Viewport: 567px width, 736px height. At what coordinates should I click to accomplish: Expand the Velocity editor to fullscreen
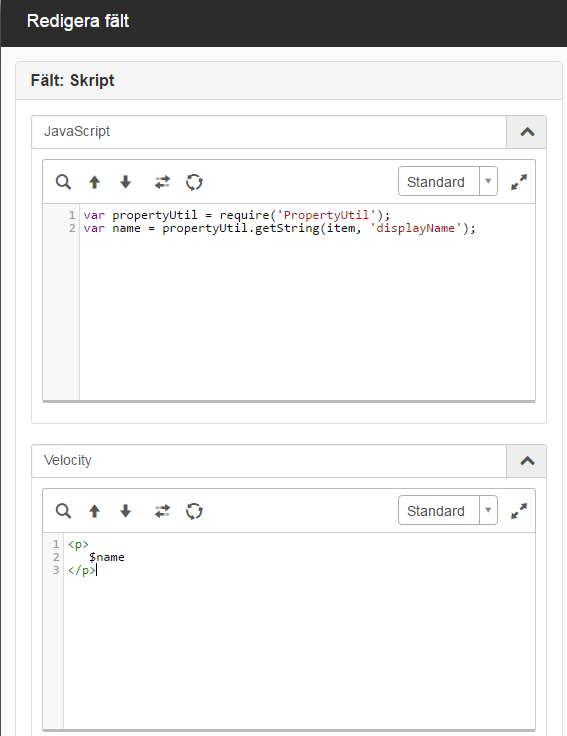[519, 511]
